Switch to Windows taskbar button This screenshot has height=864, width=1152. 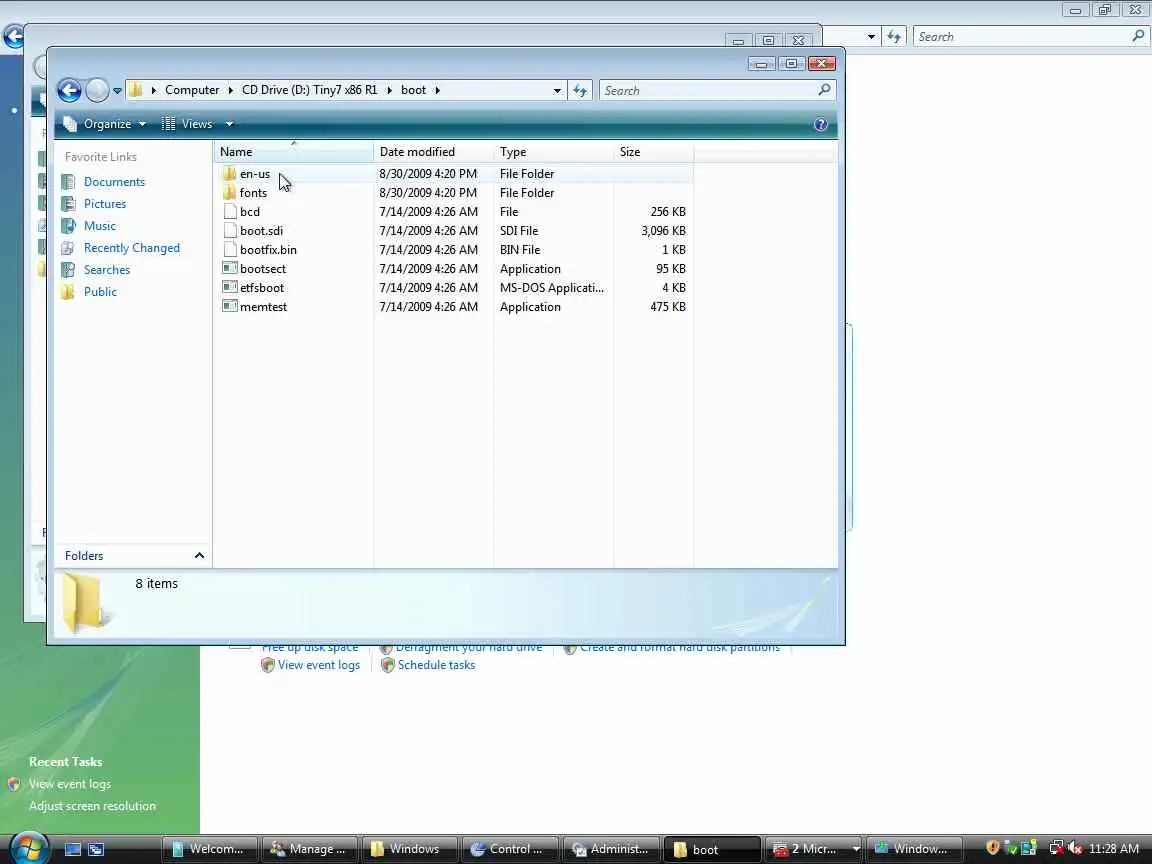[x=408, y=849]
